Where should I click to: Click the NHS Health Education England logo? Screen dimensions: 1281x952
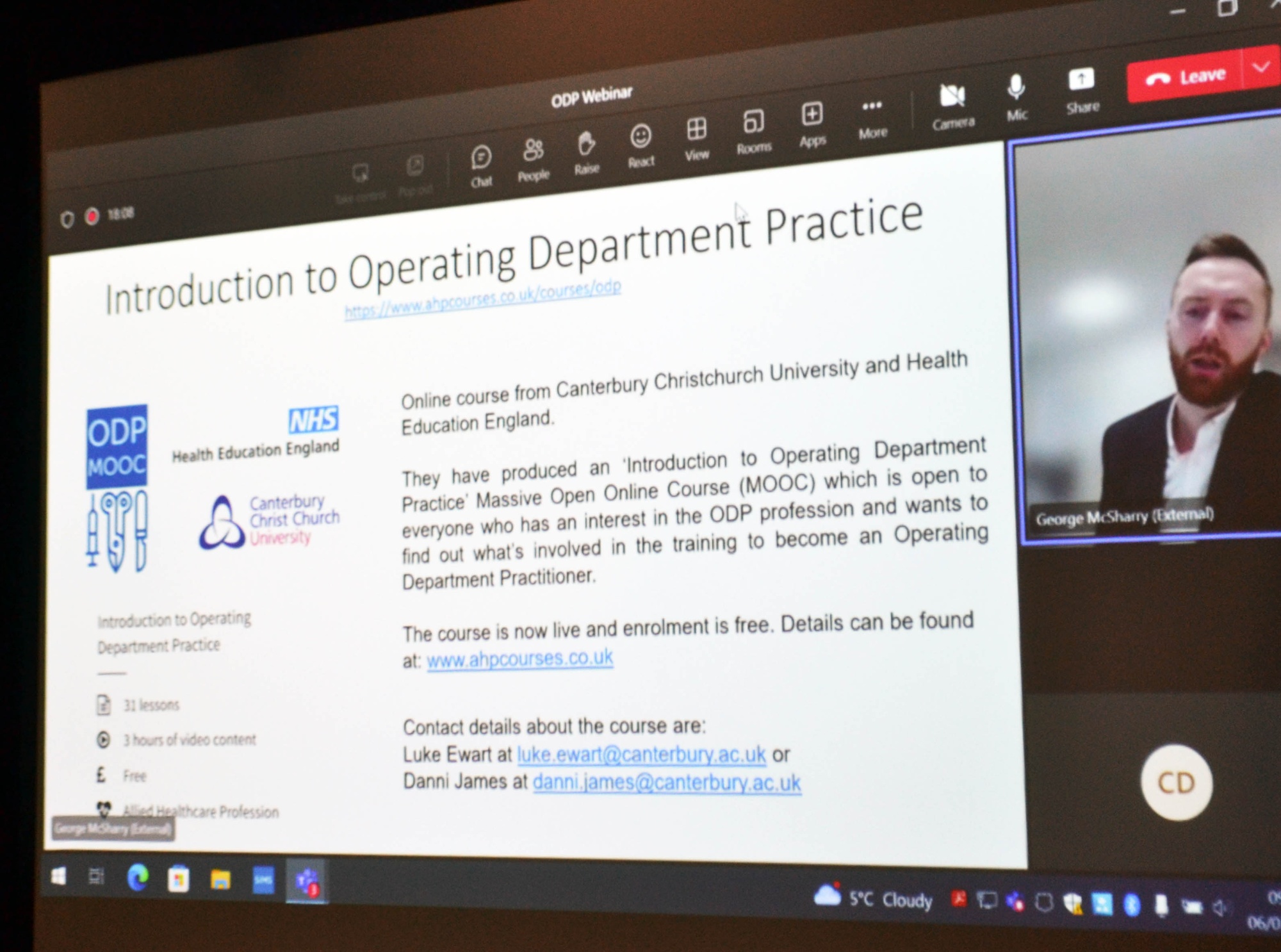(256, 436)
